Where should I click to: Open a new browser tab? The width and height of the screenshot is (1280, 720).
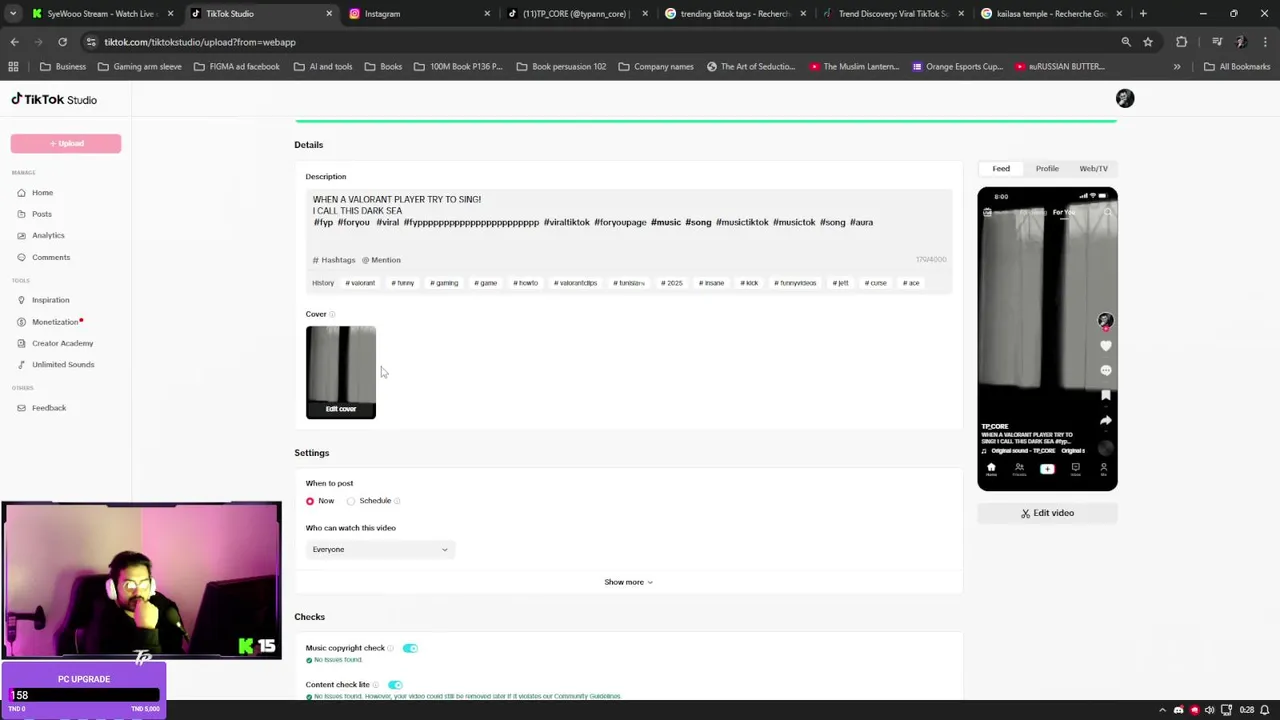[x=1143, y=14]
